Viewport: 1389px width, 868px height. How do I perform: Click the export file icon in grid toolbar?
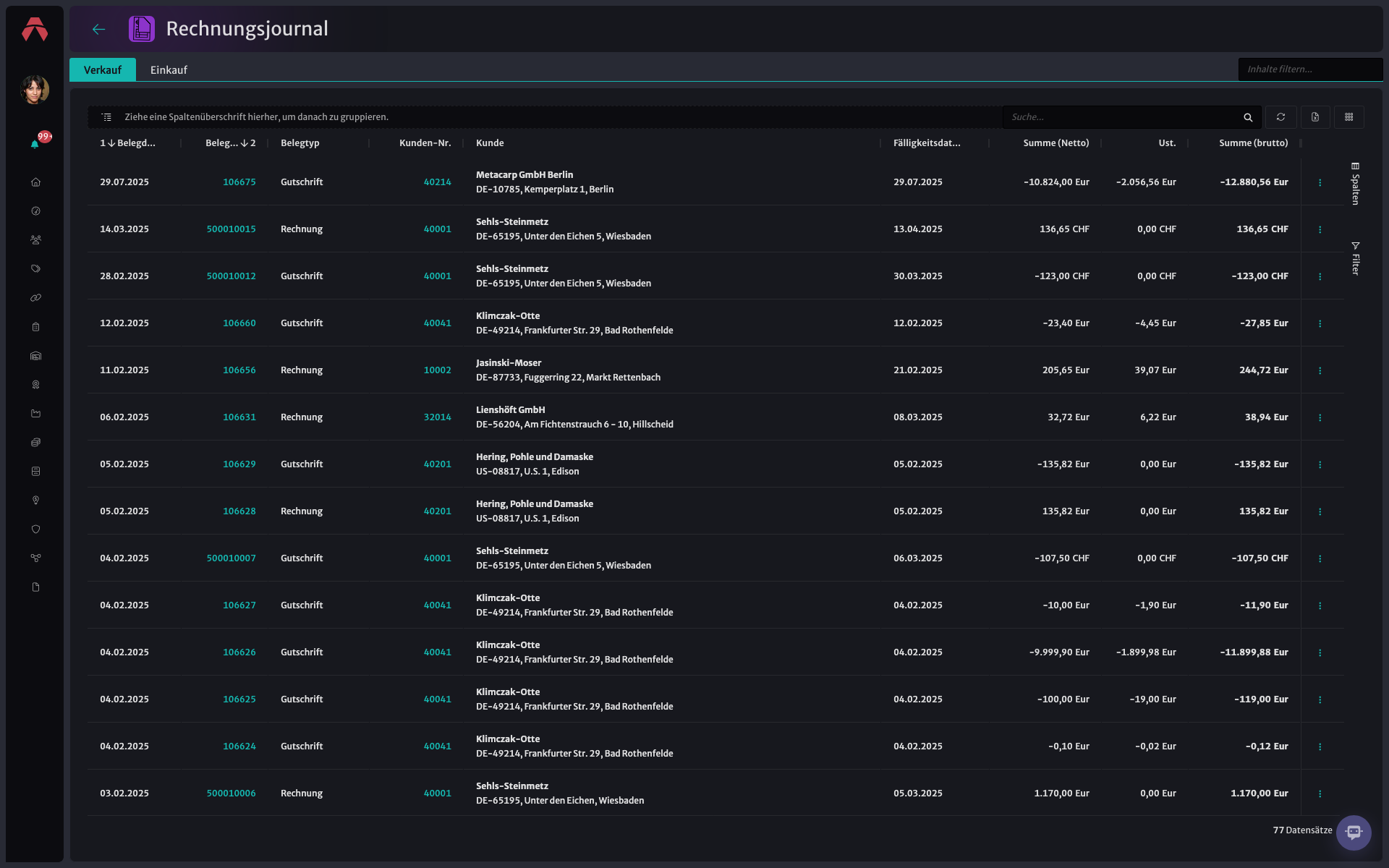(1315, 117)
